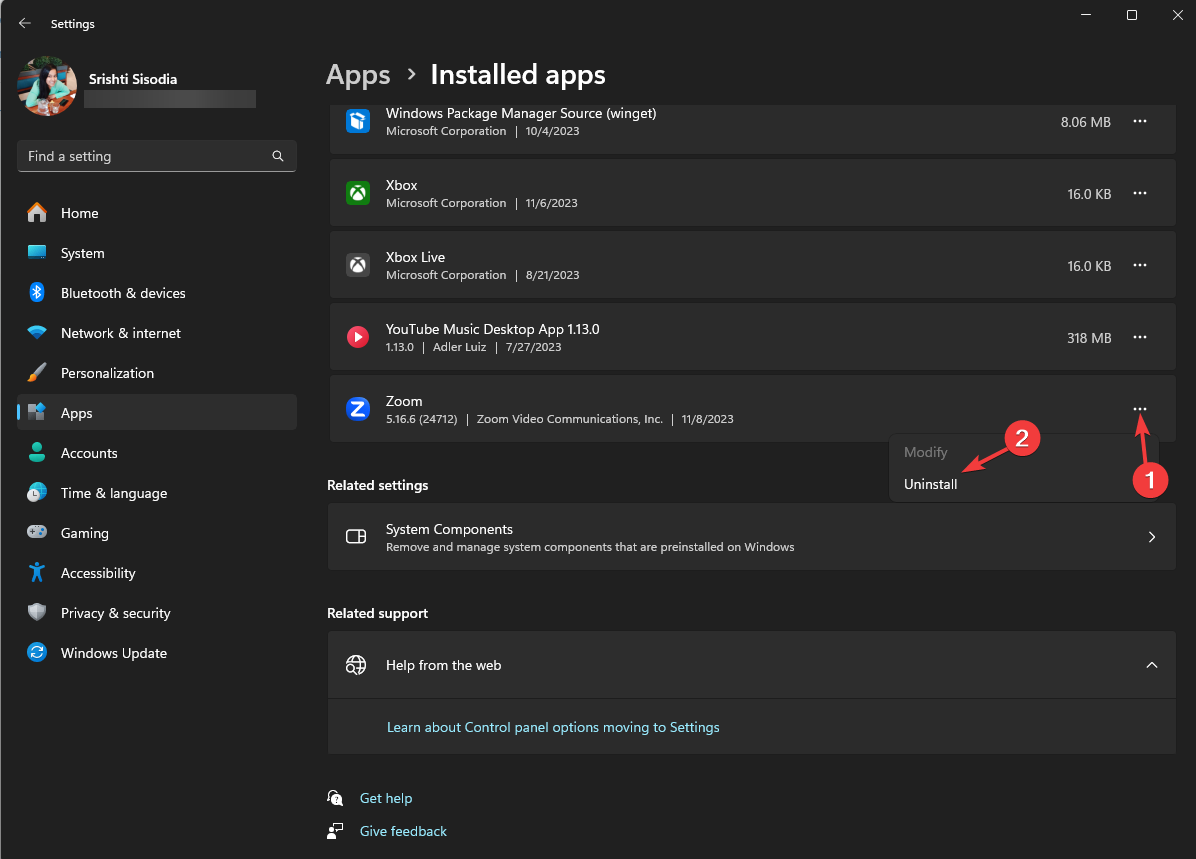Click the Zoom app icon
Screen dimensions: 1196x859
(358, 409)
